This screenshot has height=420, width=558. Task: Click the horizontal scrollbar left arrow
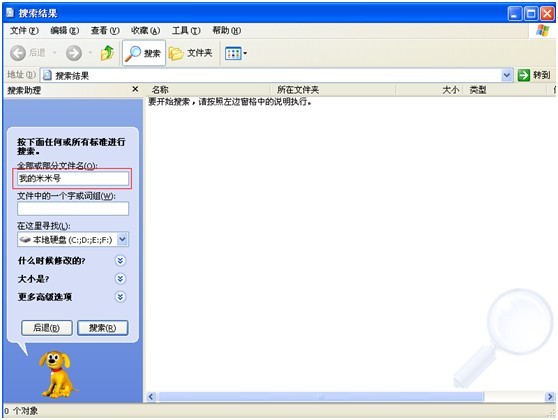pos(151,396)
